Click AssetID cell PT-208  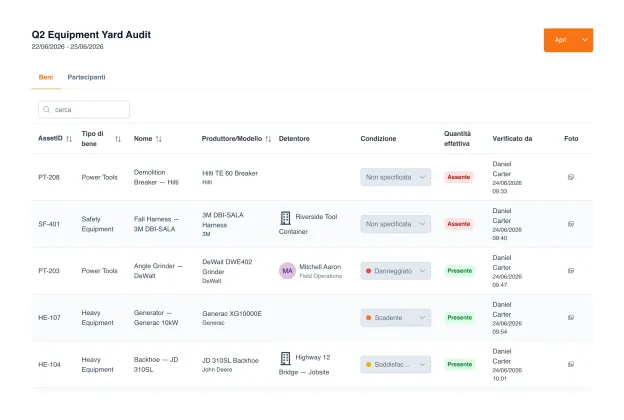tap(49, 177)
